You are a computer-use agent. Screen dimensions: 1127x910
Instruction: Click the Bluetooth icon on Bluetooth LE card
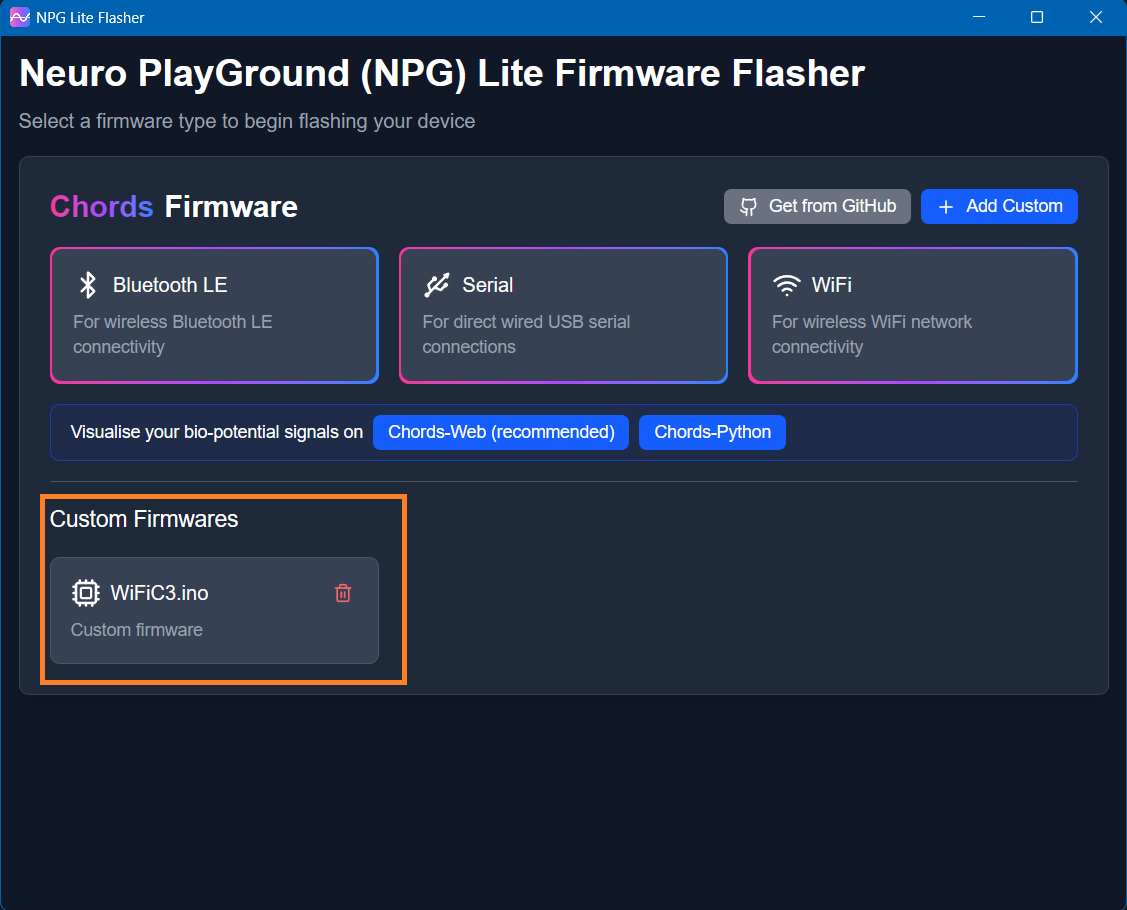tap(88, 285)
